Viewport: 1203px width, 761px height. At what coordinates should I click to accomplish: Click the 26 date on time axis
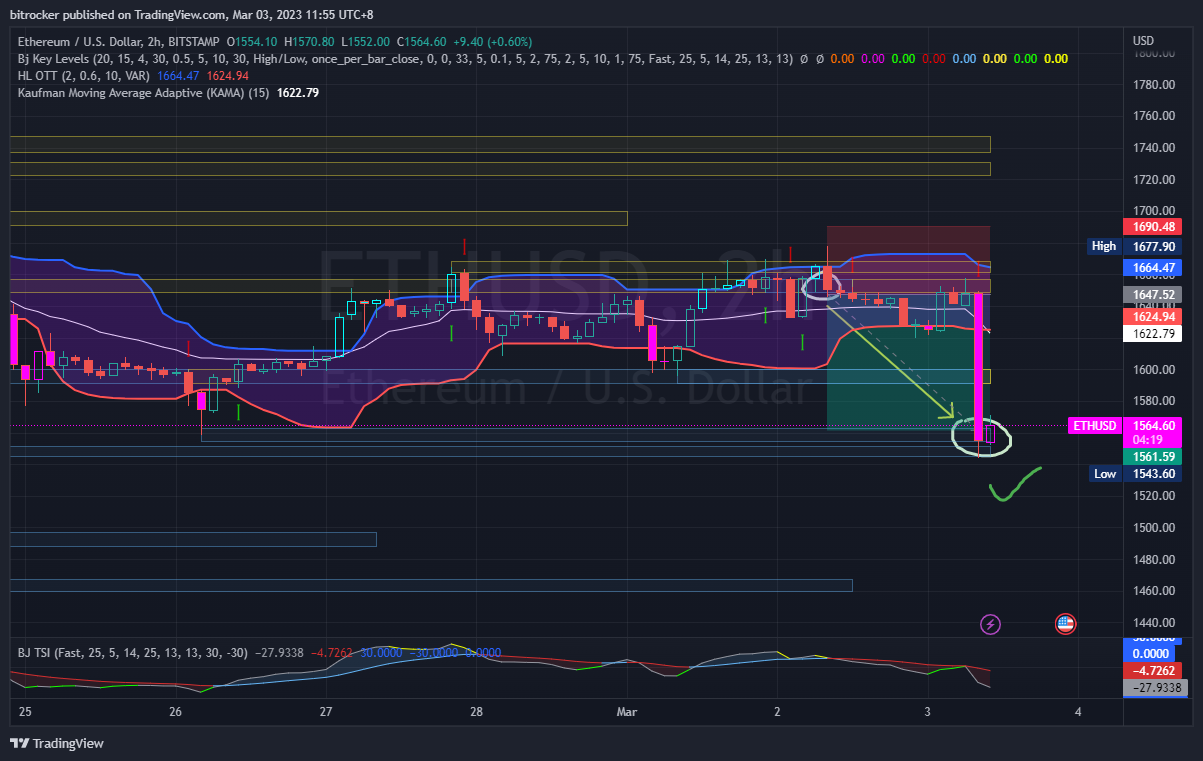[175, 712]
